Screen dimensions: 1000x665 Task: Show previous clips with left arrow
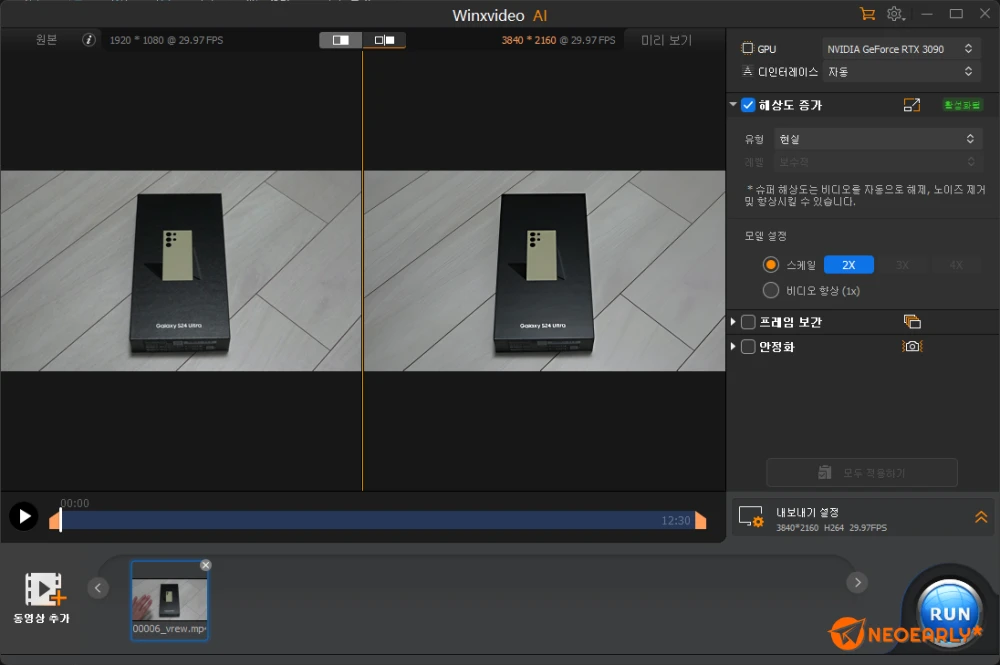coord(98,588)
